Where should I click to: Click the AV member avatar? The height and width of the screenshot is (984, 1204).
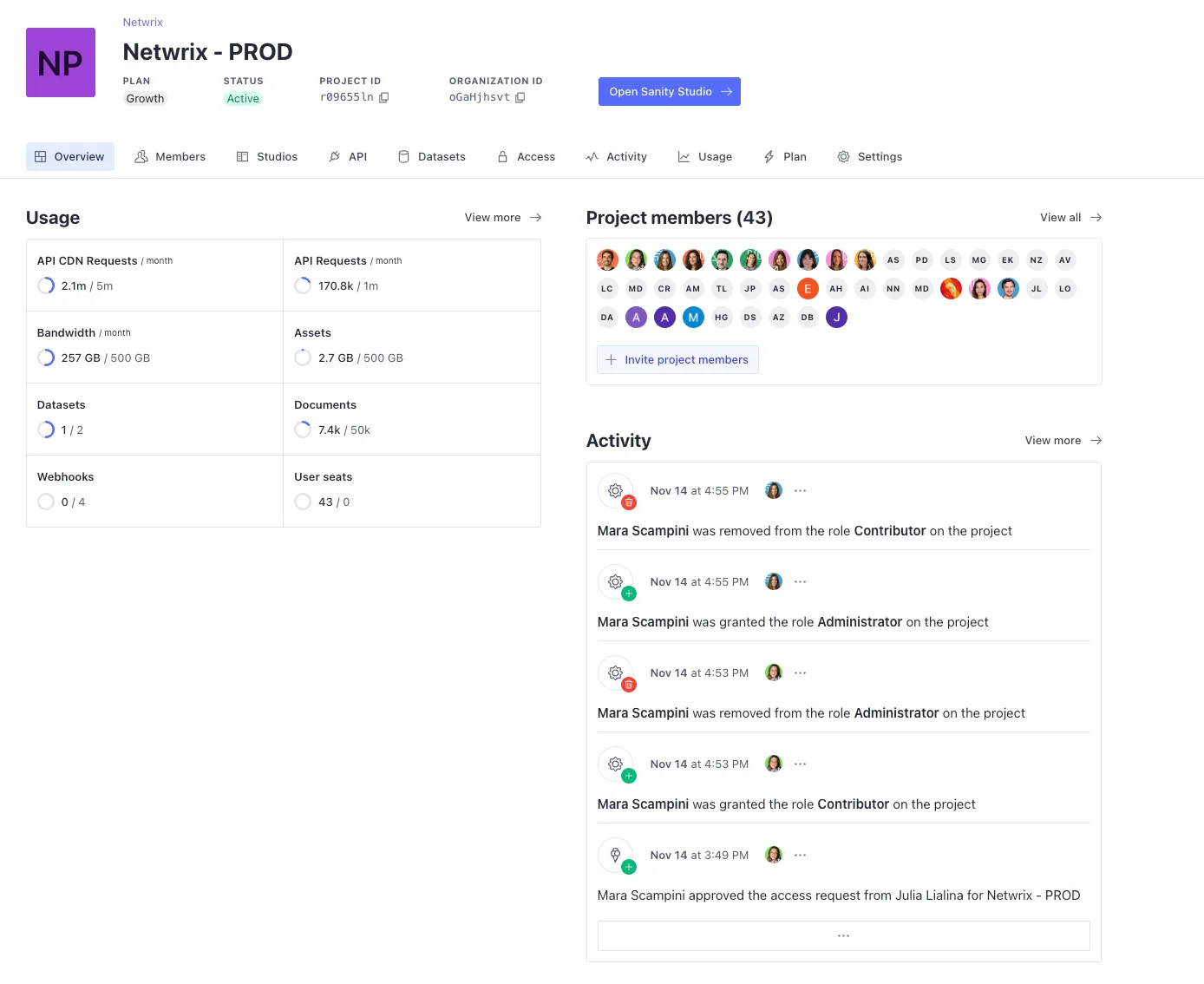click(x=1065, y=260)
